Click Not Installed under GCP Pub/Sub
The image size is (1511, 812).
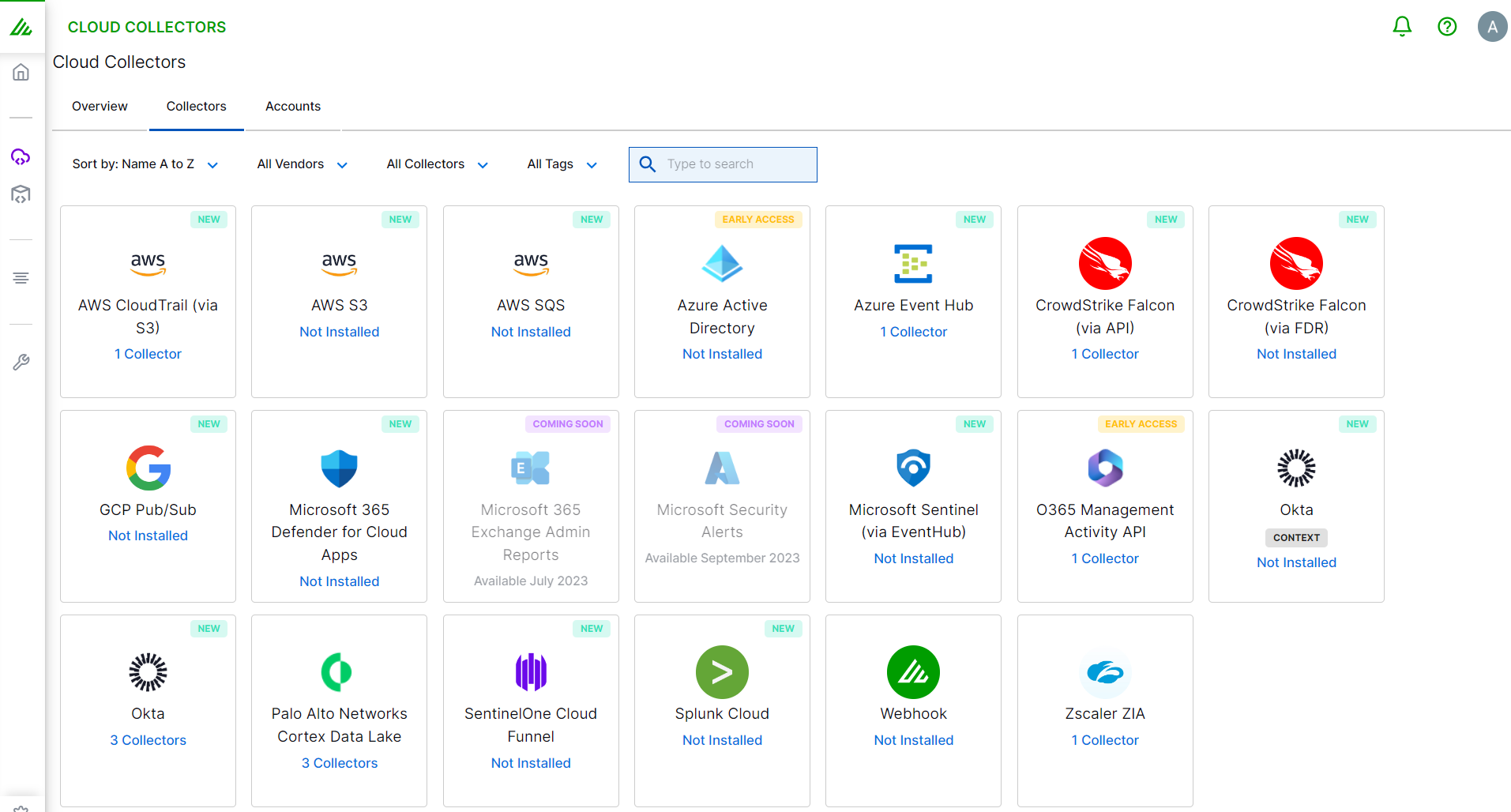point(148,536)
